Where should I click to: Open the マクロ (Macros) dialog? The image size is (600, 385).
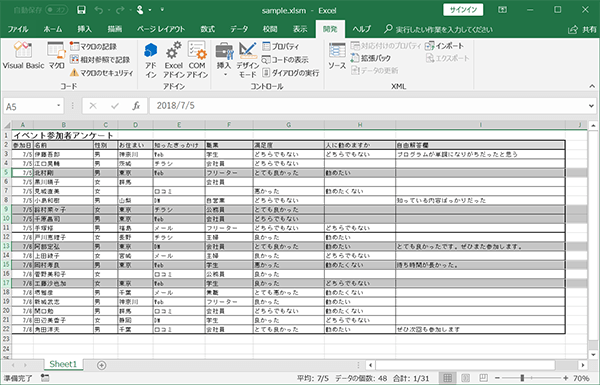point(56,56)
